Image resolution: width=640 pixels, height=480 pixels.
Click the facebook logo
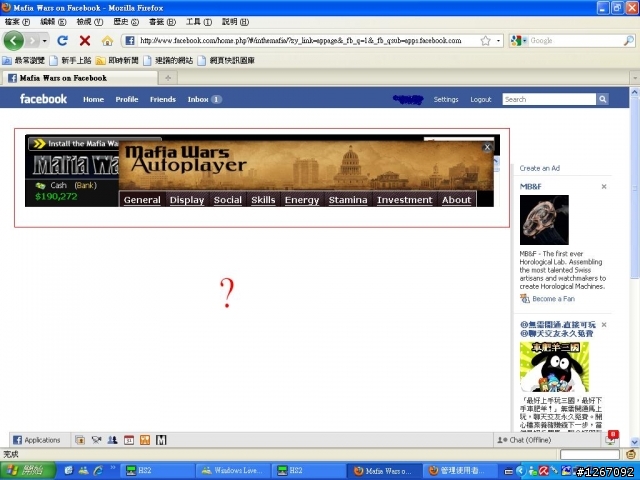[x=43, y=99]
